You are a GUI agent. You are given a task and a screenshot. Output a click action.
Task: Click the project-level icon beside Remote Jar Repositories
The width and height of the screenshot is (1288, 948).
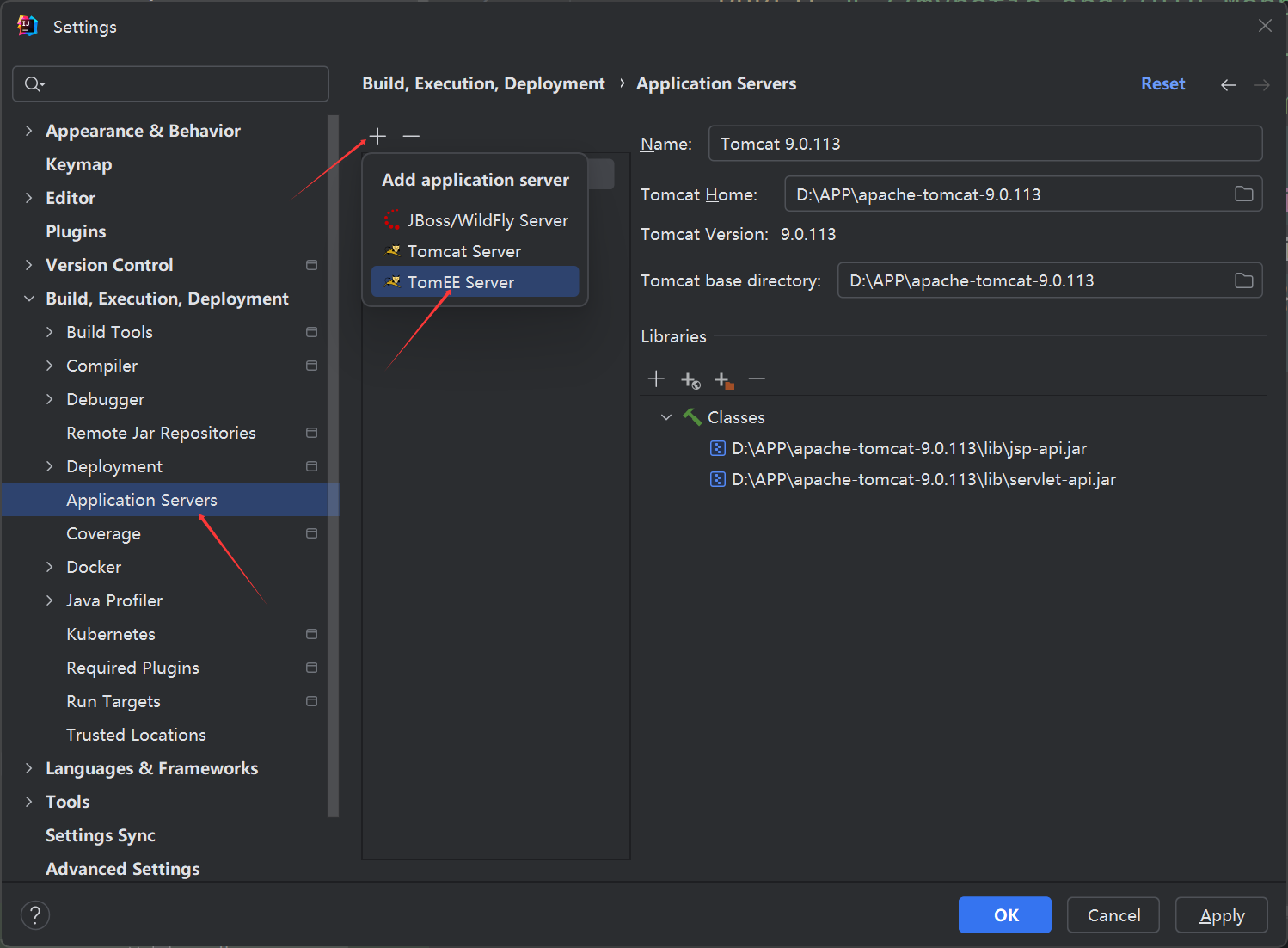point(311,433)
